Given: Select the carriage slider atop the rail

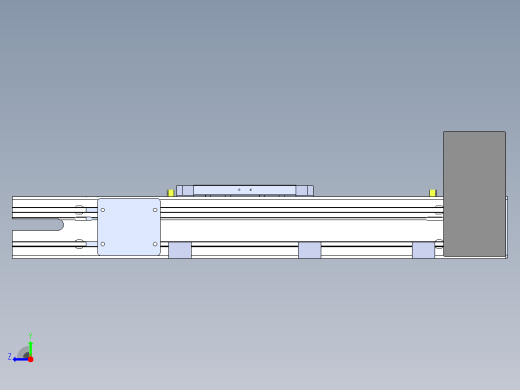Looking at the screenshot, I should tap(245, 191).
